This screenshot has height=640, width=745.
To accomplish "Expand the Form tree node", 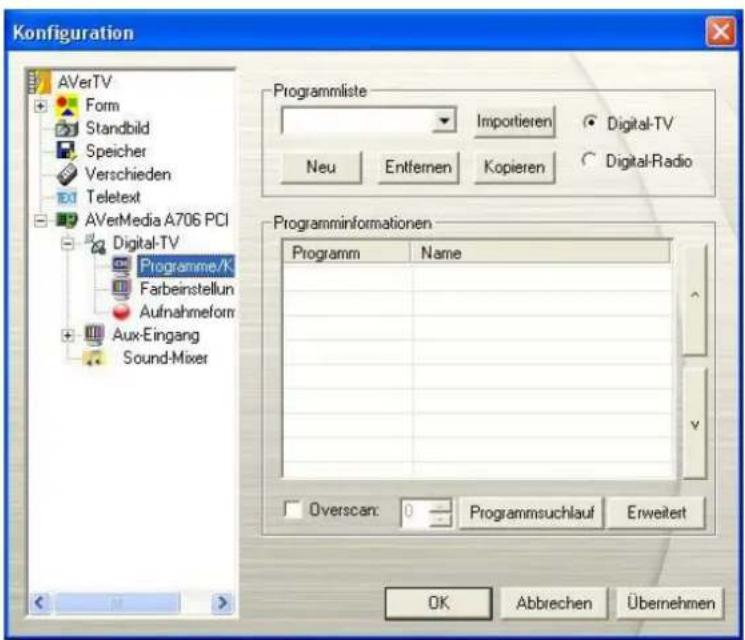I will coord(41,105).
